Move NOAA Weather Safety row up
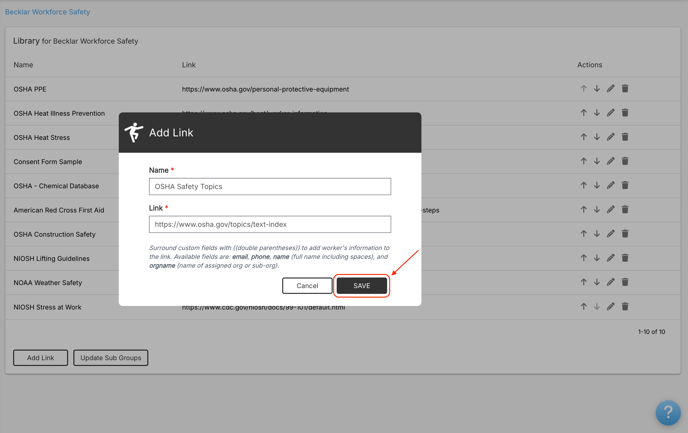The height and width of the screenshot is (433, 688). click(584, 282)
